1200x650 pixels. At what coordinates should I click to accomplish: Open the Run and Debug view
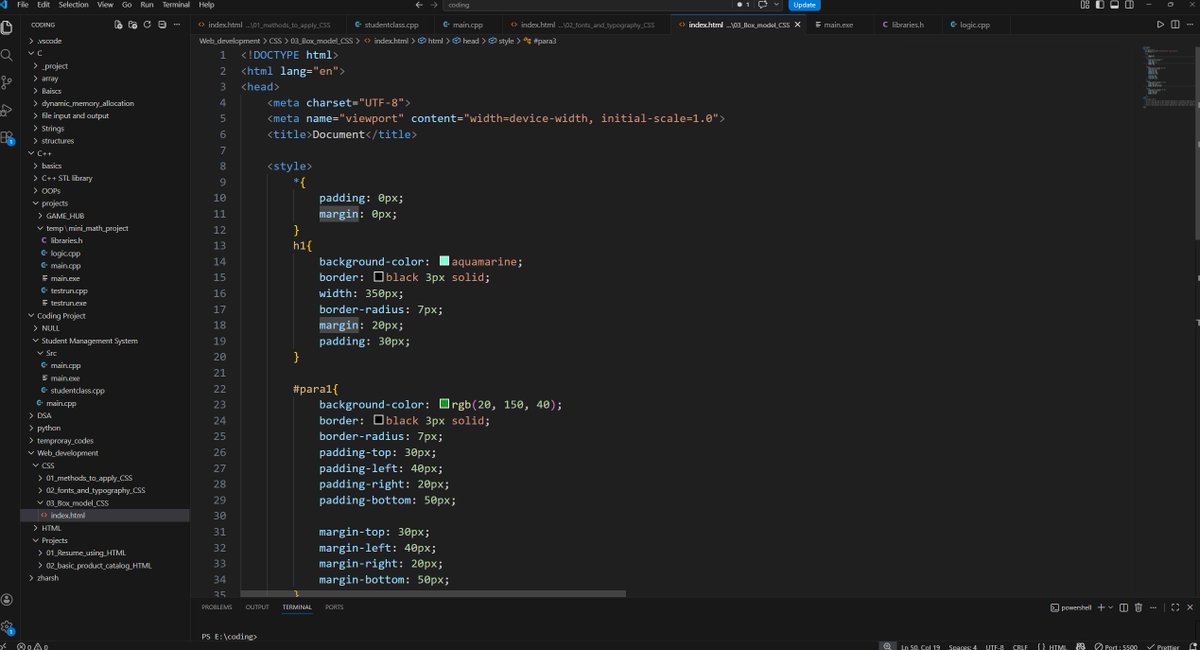[x=7, y=110]
